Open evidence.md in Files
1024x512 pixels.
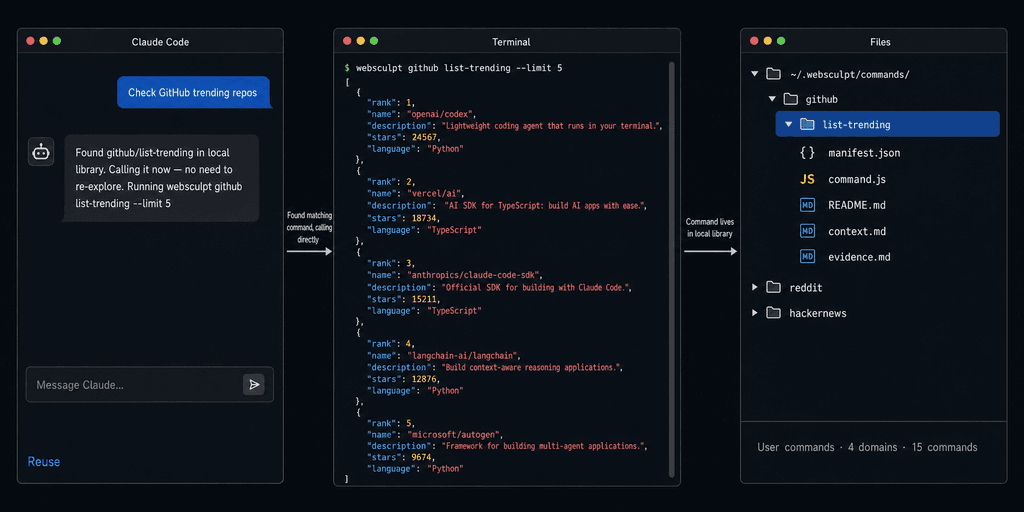point(859,257)
